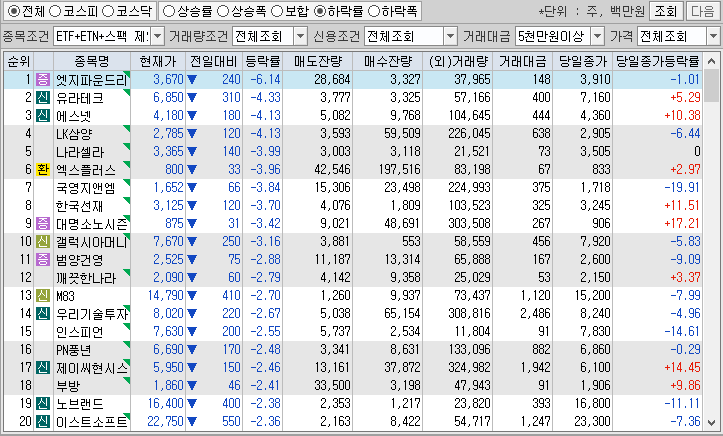Image resolution: width=723 pixels, height=436 pixels.
Task: Select the 하락폭 radio button
Action: click(x=374, y=11)
